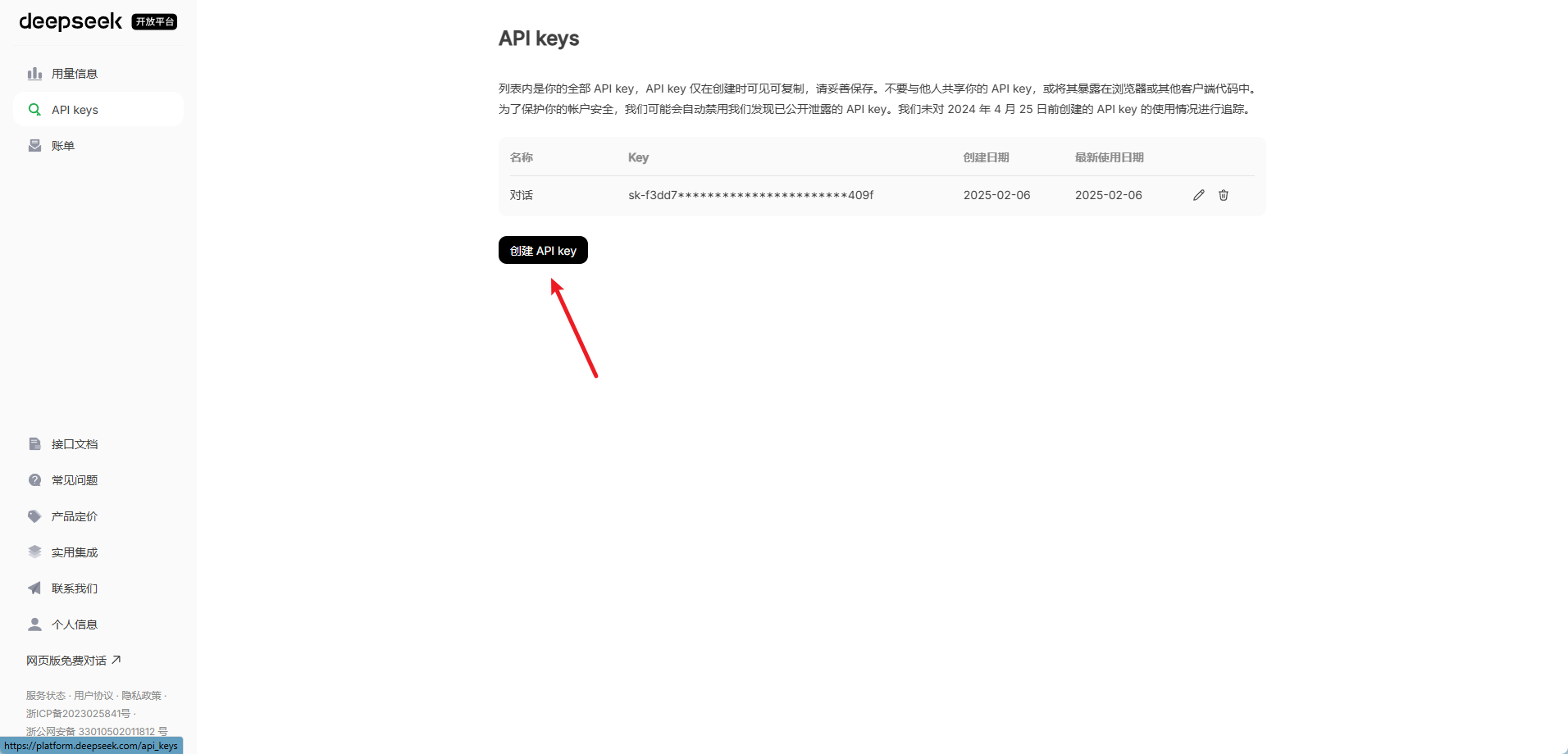Open the 个人信息 profile page
The width and height of the screenshot is (1568, 754).
pos(98,625)
